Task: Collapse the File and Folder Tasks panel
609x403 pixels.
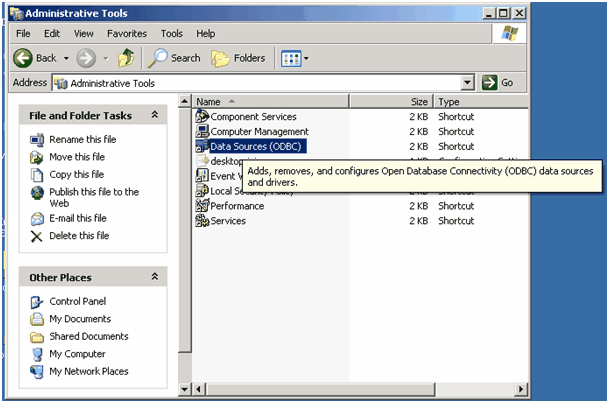Action: 155,116
